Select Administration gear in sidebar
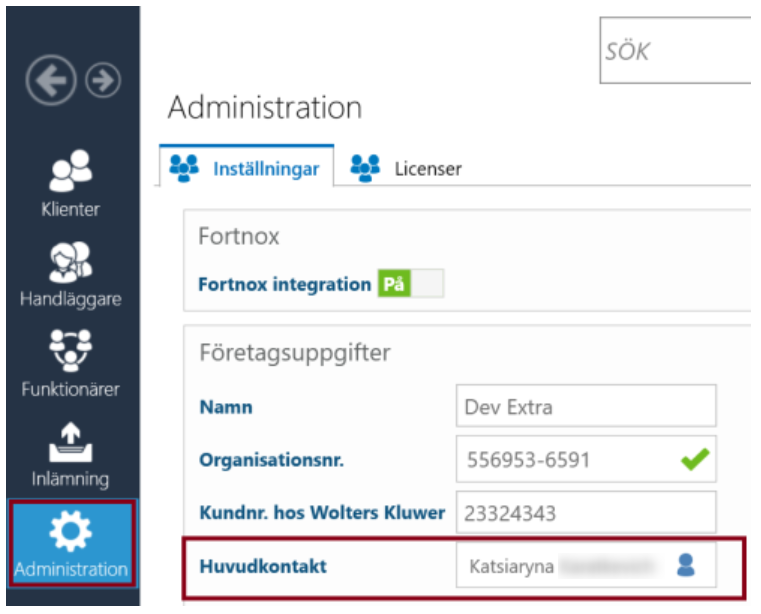Viewport: 761px width, 614px height. pos(71,544)
